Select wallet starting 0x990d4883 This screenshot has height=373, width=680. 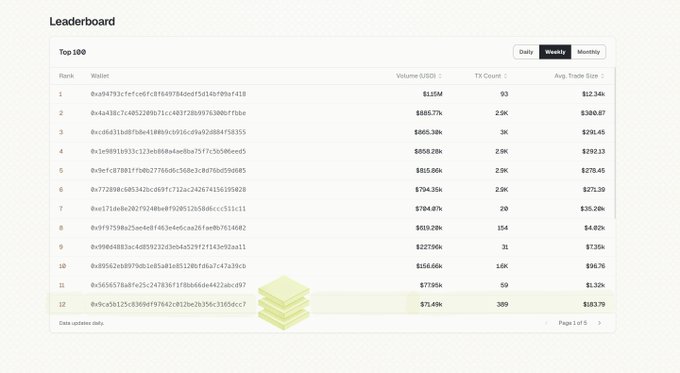pos(168,247)
